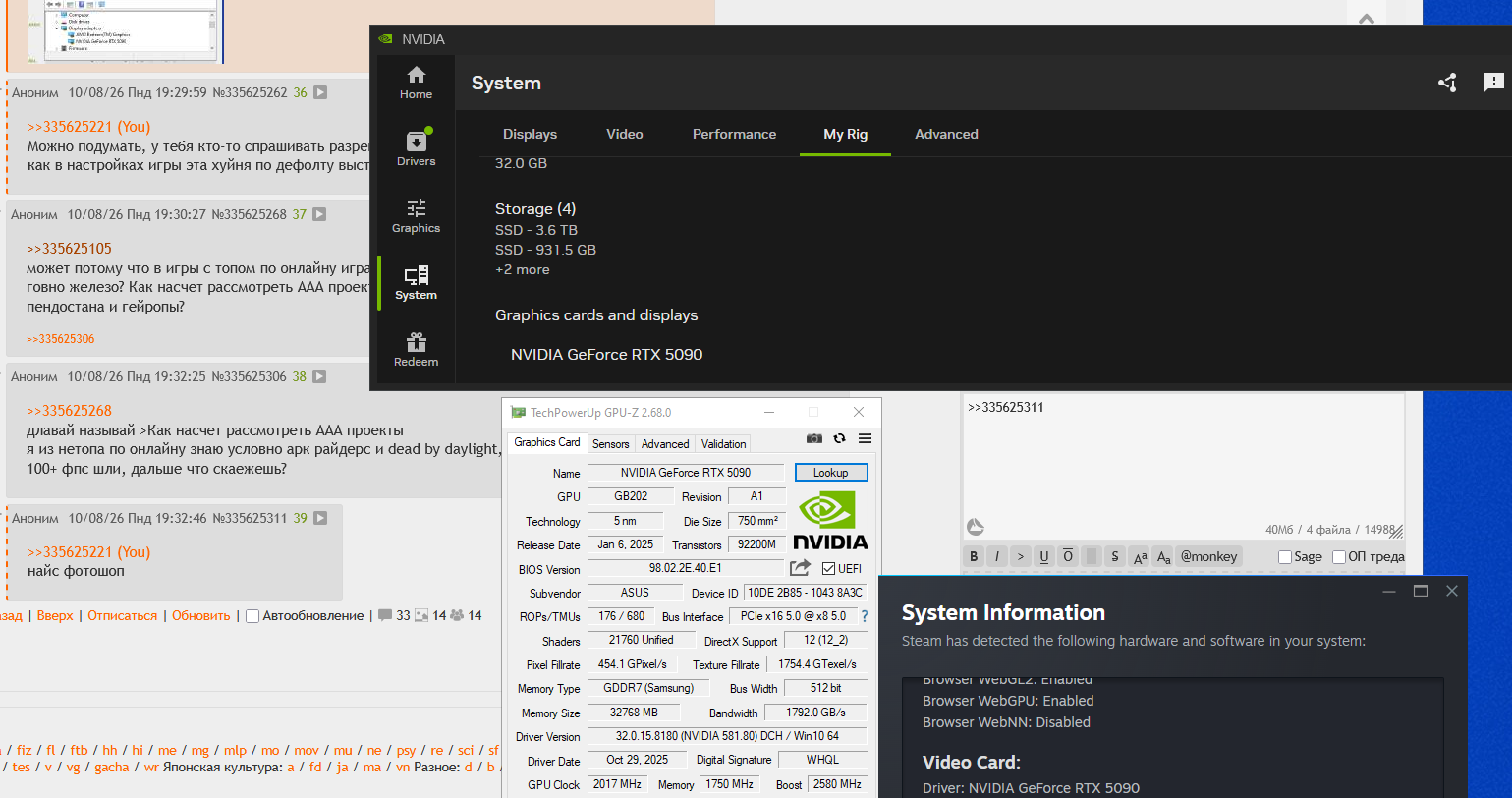1512x798 pixels.
Task: Apply italic formatting in the reply form
Action: [x=997, y=556]
